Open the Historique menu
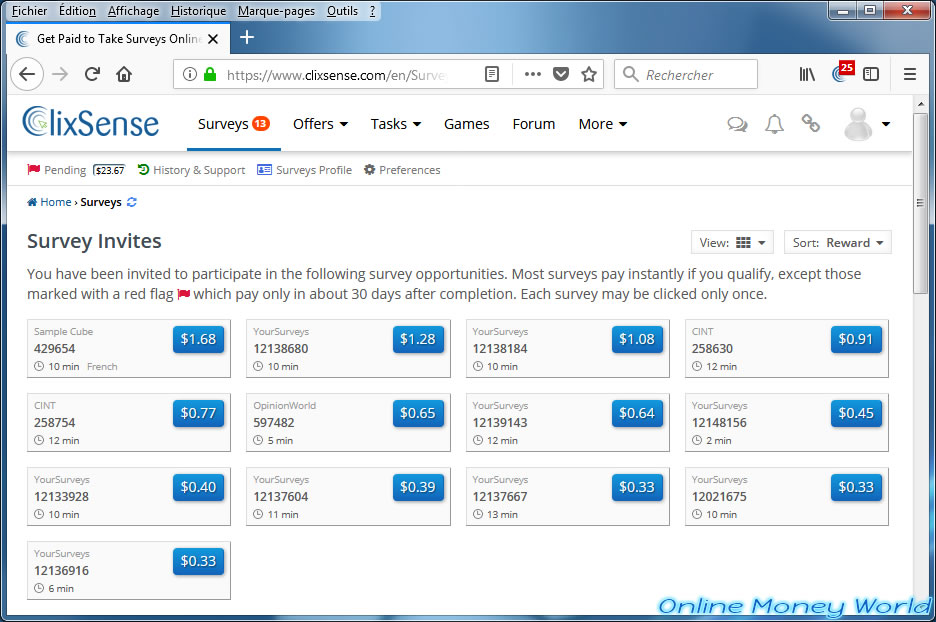This screenshot has width=936, height=622. pyautogui.click(x=198, y=11)
